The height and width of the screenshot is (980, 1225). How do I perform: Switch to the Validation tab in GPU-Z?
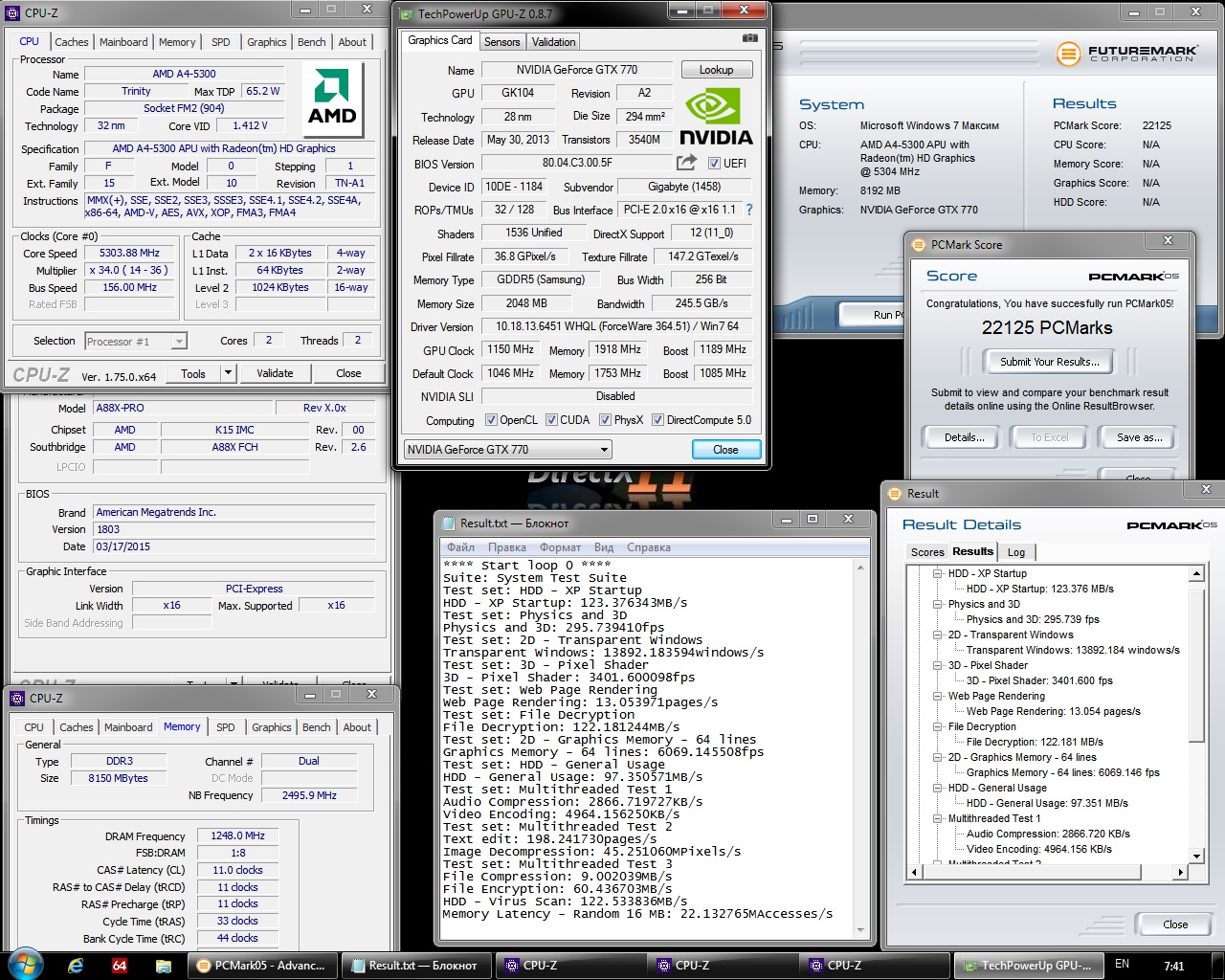(553, 42)
